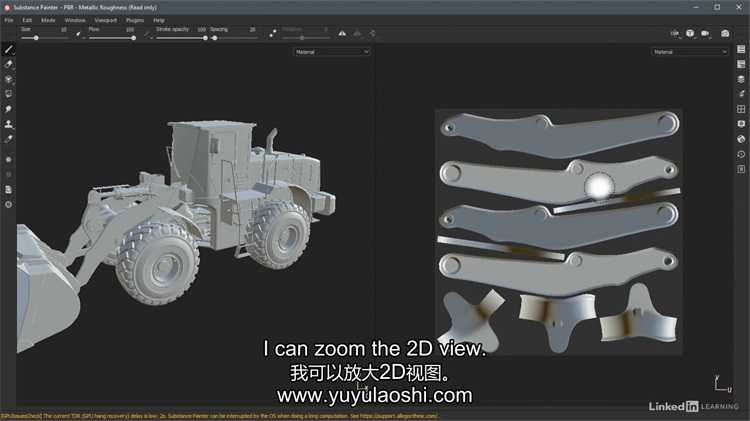
Task: Open the Layers panel icon
Action: [741, 79]
